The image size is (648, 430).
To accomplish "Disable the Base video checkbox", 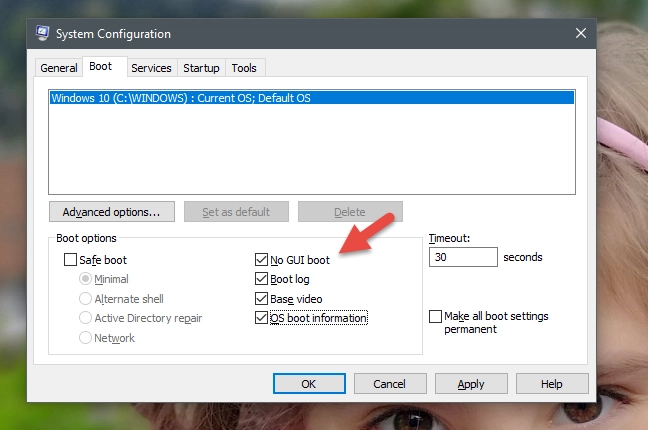I will (x=261, y=299).
